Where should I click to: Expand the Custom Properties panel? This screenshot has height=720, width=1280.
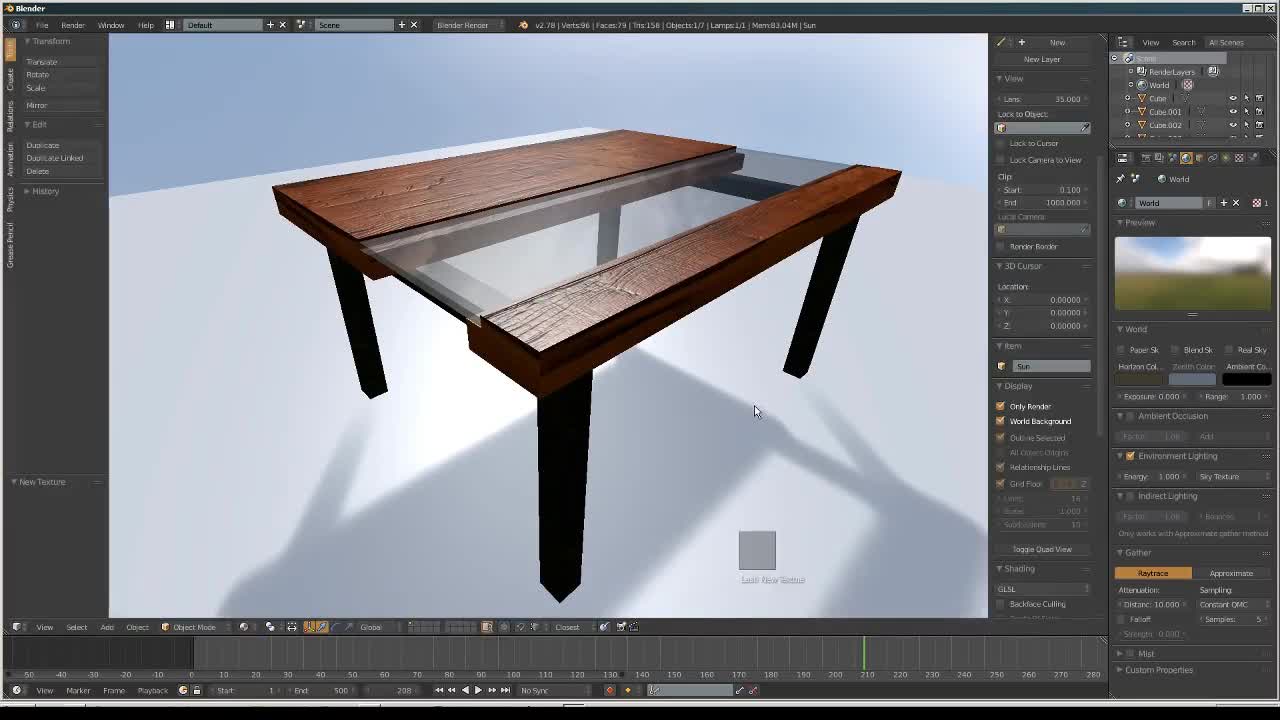[1157, 670]
